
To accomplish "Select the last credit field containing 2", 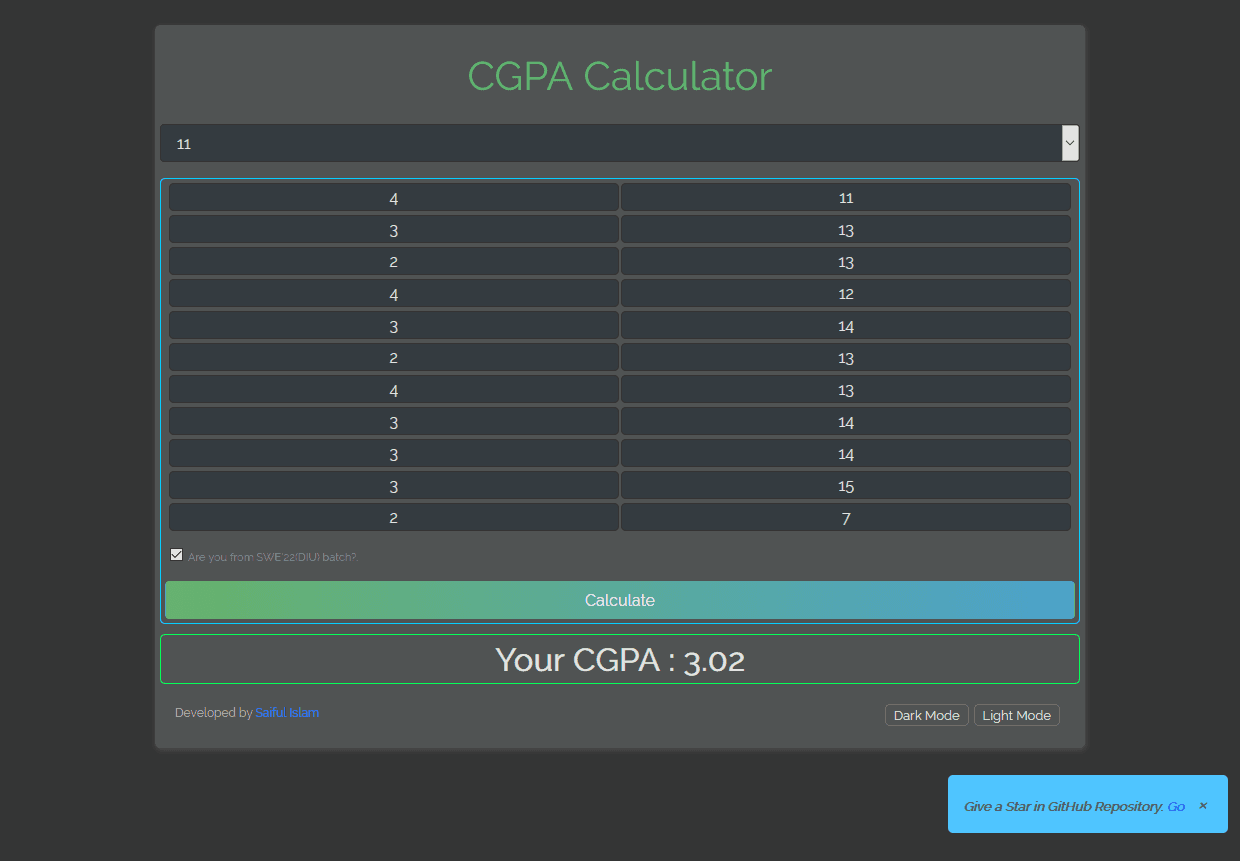I will 393,518.
